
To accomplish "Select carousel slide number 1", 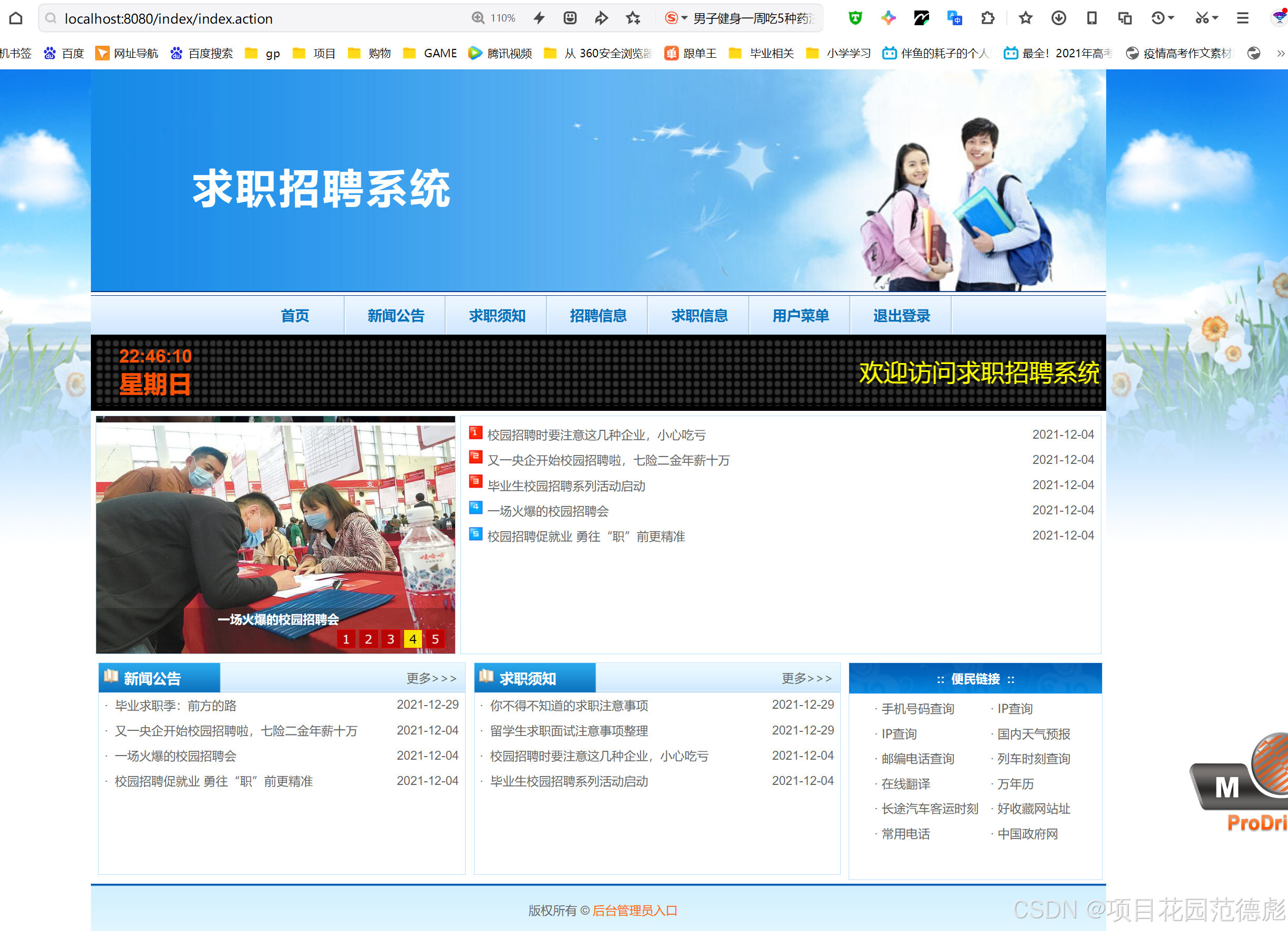I will 346,639.
